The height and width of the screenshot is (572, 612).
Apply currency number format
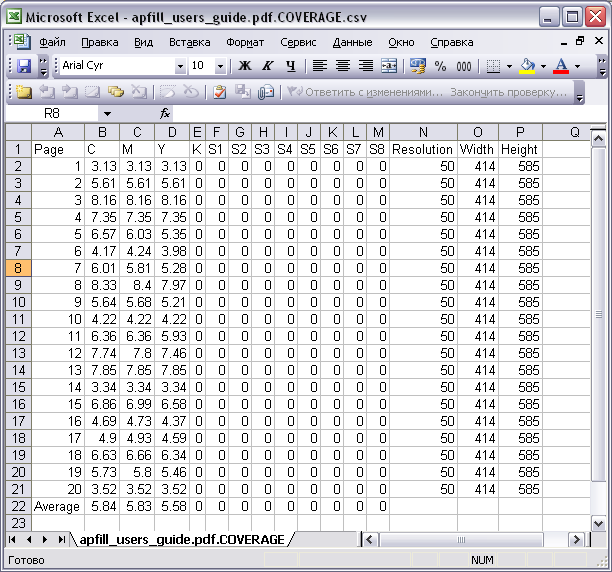tap(417, 66)
